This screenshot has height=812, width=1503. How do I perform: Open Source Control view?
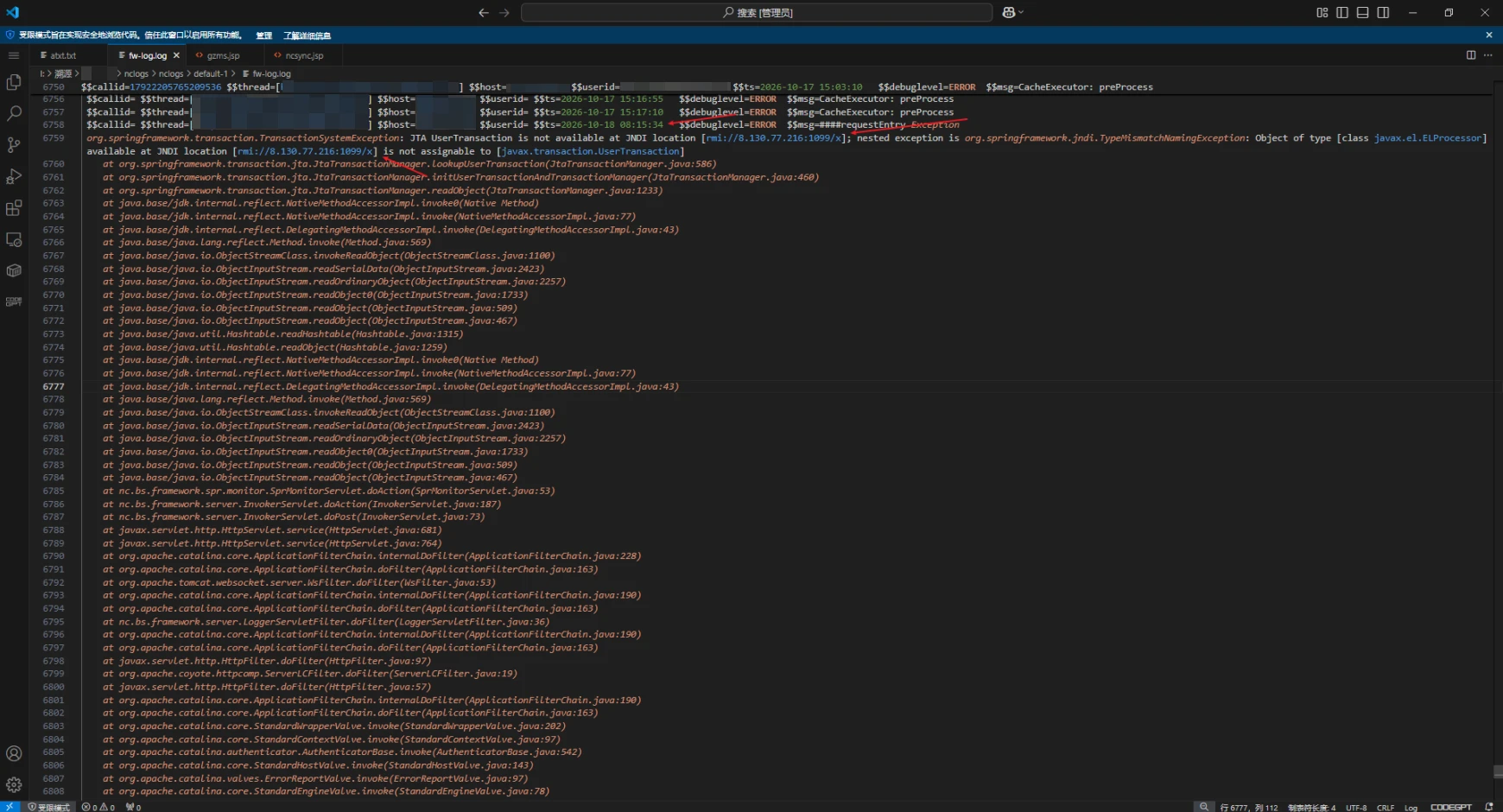(x=14, y=145)
